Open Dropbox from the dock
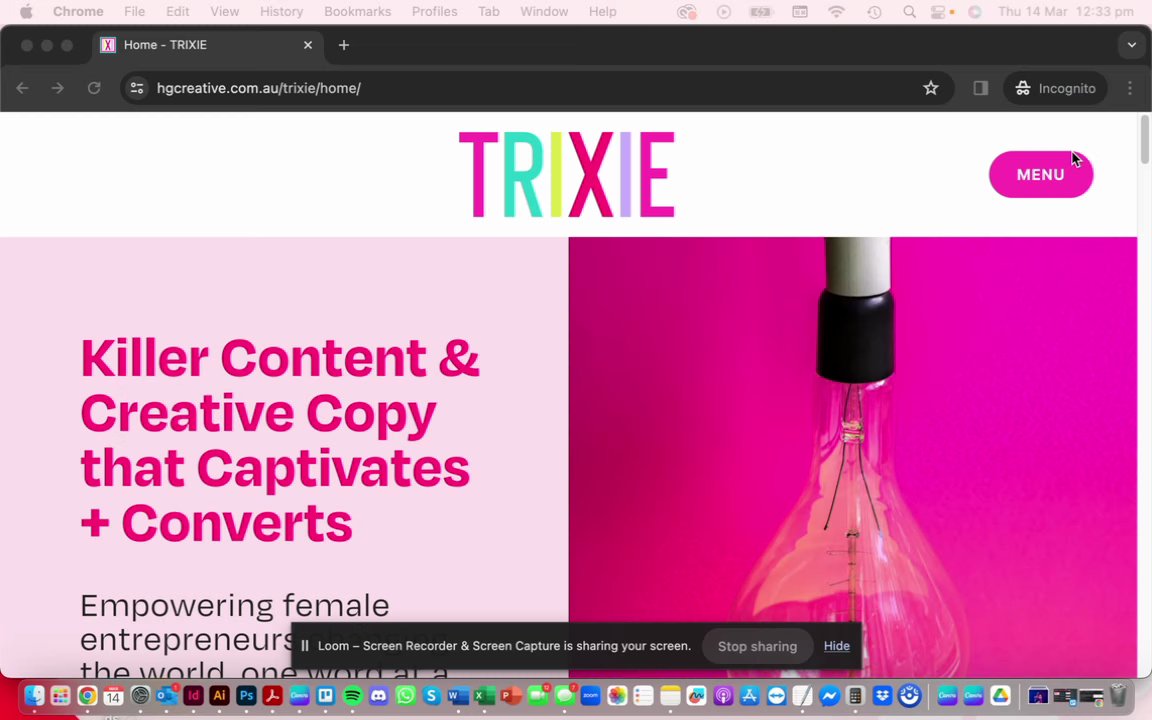Viewport: 1152px width, 720px height. point(882,695)
